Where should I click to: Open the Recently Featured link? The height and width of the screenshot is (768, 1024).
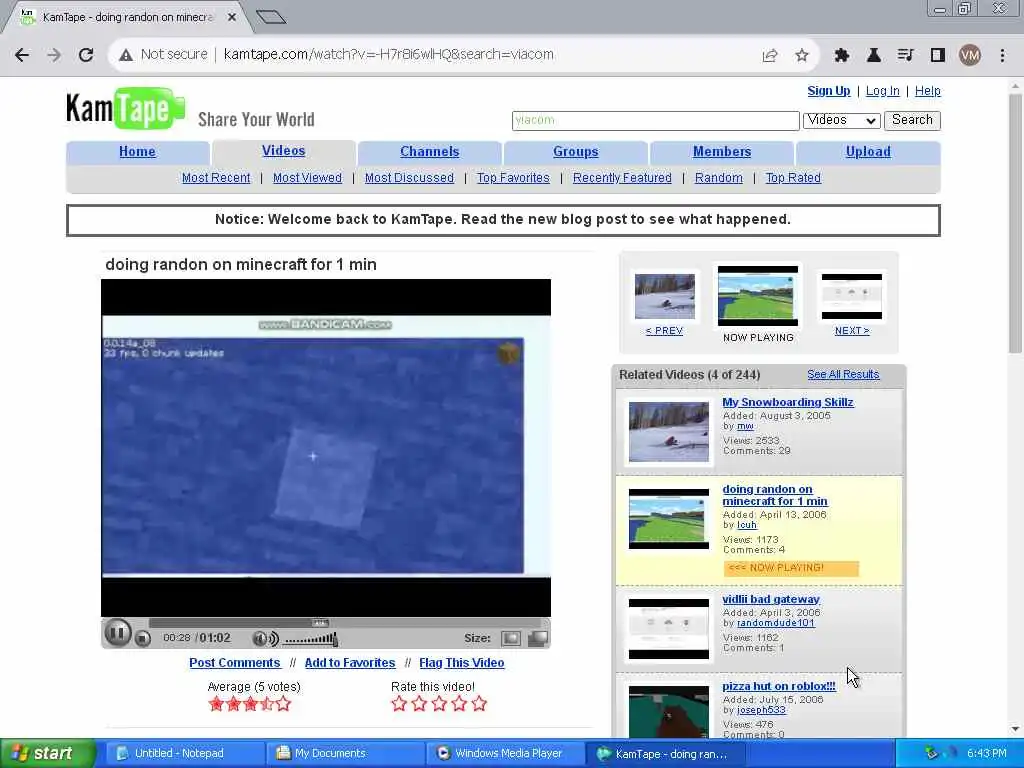pyautogui.click(x=622, y=178)
